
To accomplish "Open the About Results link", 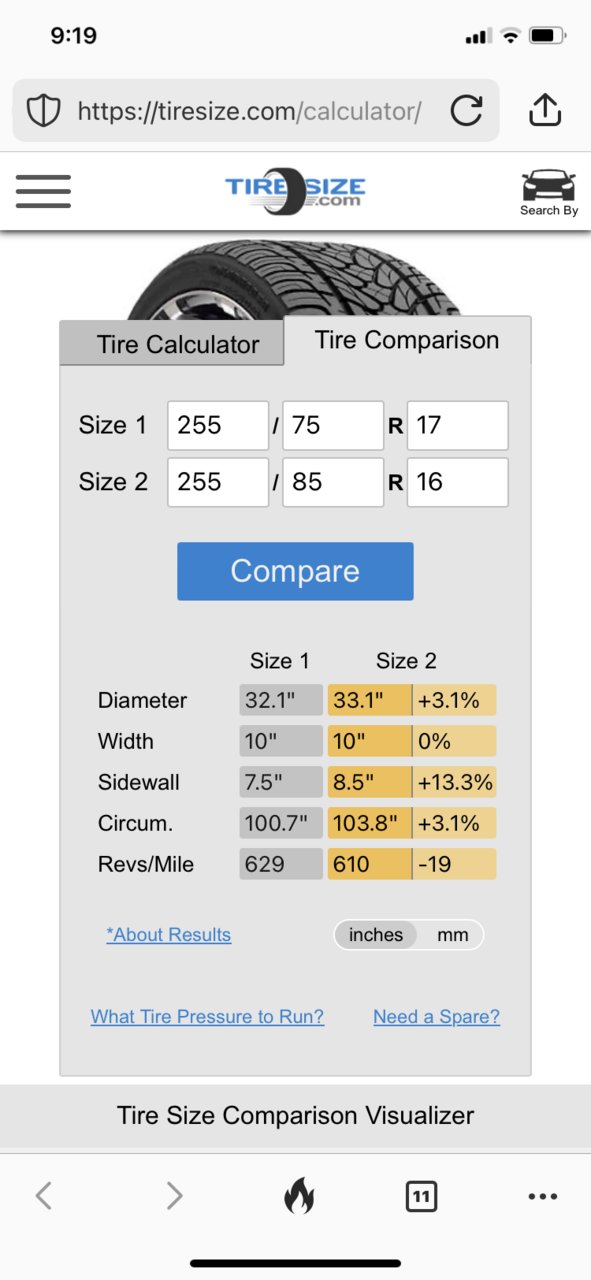I will (169, 935).
